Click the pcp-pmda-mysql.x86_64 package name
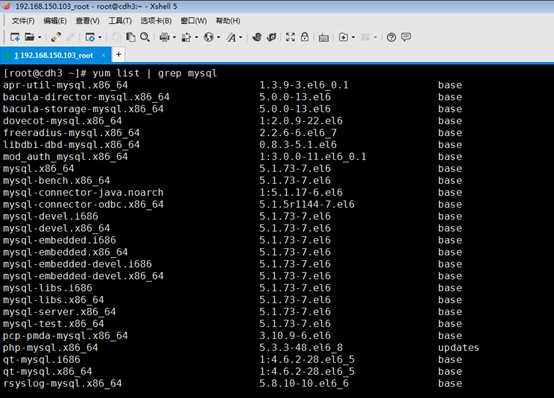Viewport: 554px width, 398px height. [x=65, y=336]
